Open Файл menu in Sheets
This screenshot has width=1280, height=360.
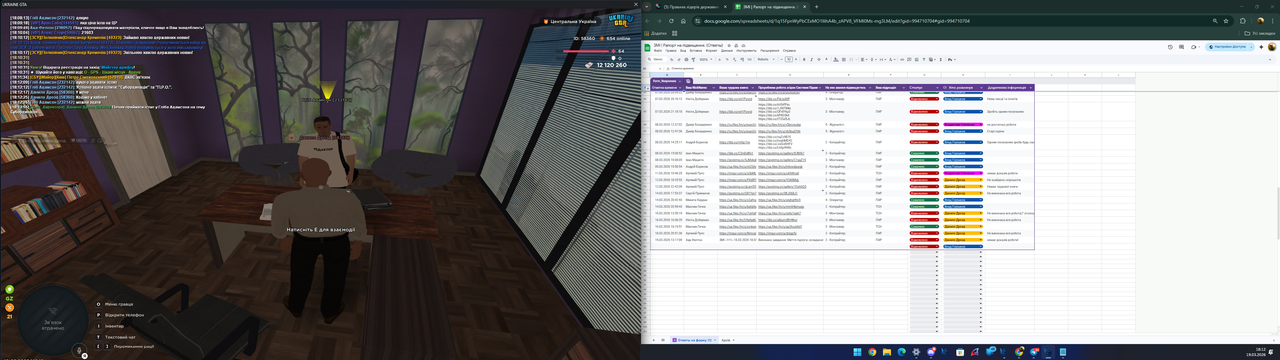[658, 51]
